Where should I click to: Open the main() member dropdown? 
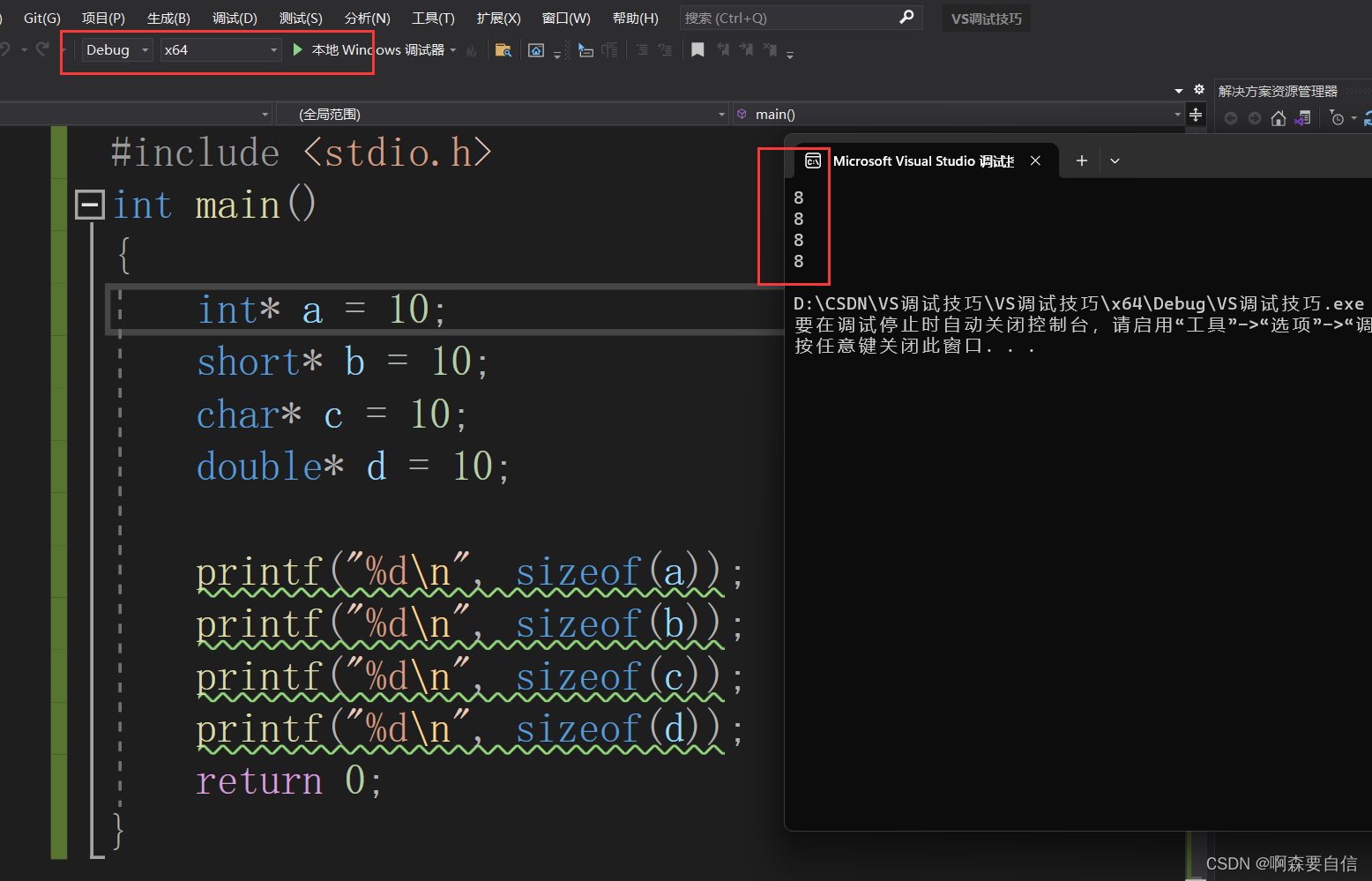[958, 114]
